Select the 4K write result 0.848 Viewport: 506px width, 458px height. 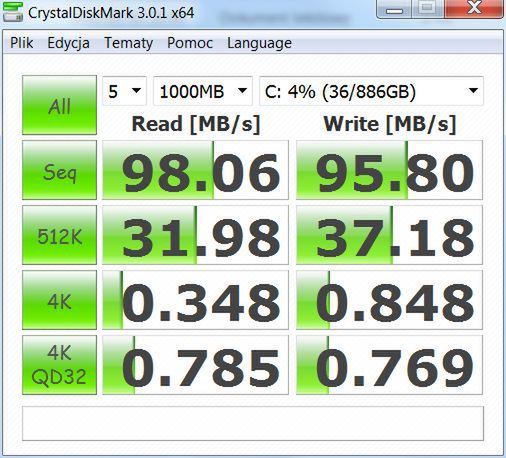pos(389,300)
